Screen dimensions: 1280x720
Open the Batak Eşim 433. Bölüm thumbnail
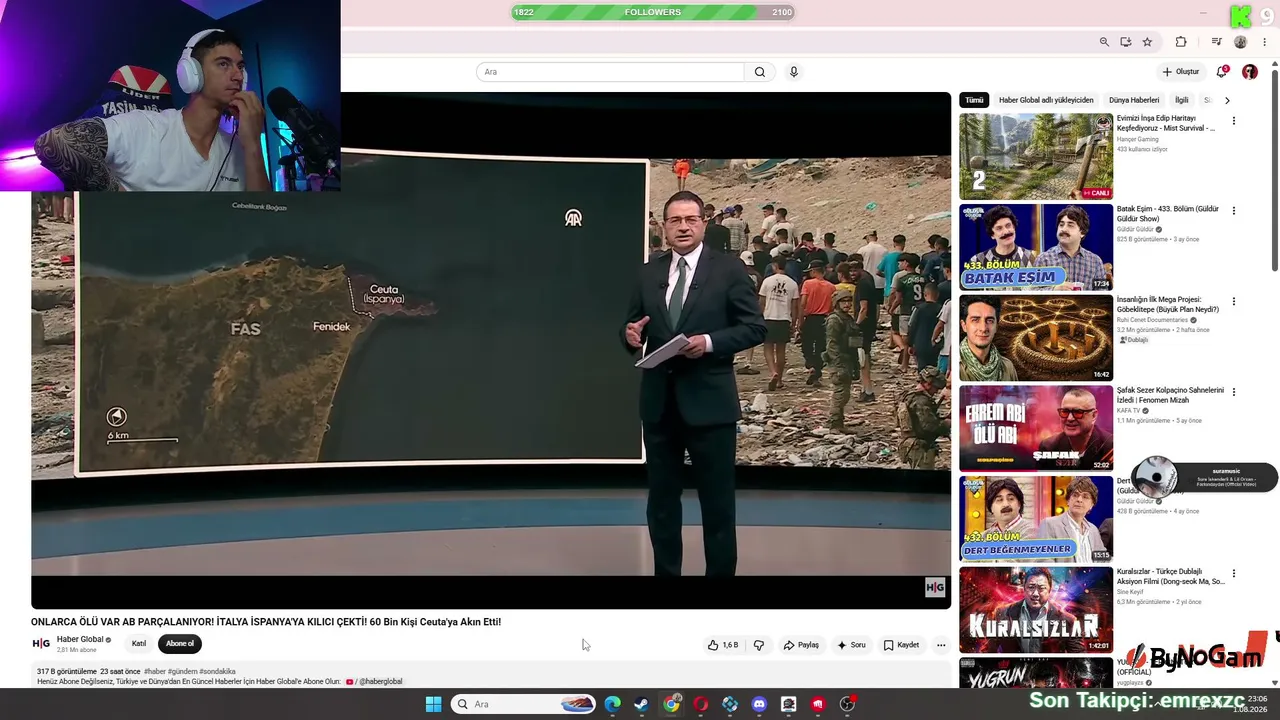point(1036,247)
